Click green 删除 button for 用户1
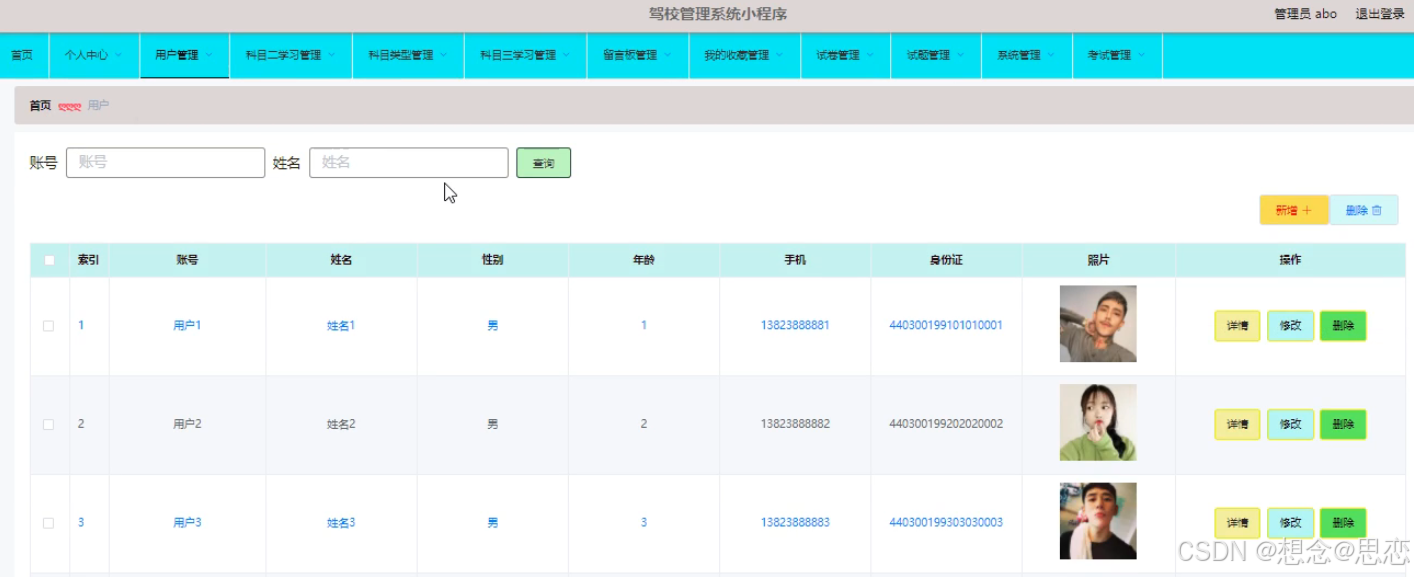 point(1343,326)
